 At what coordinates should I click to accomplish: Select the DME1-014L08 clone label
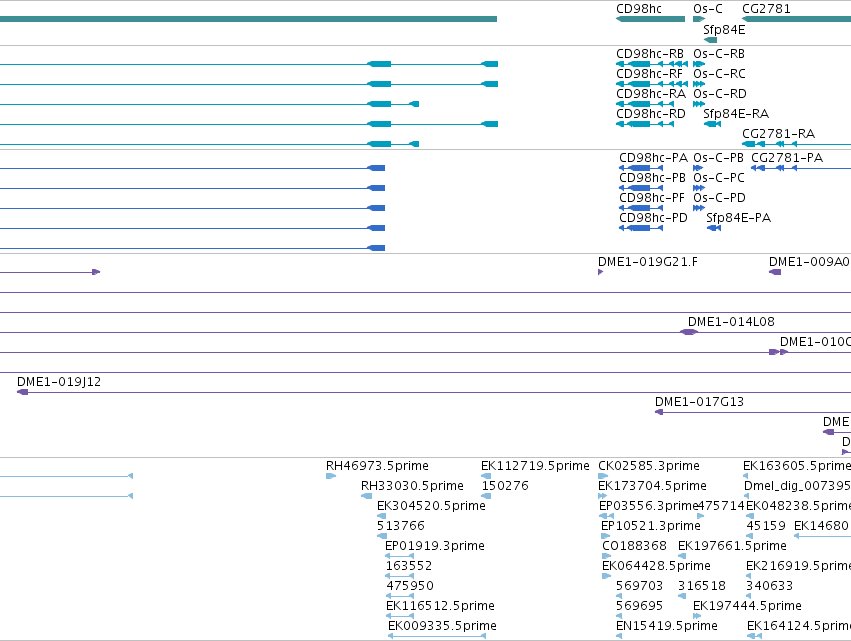731,322
